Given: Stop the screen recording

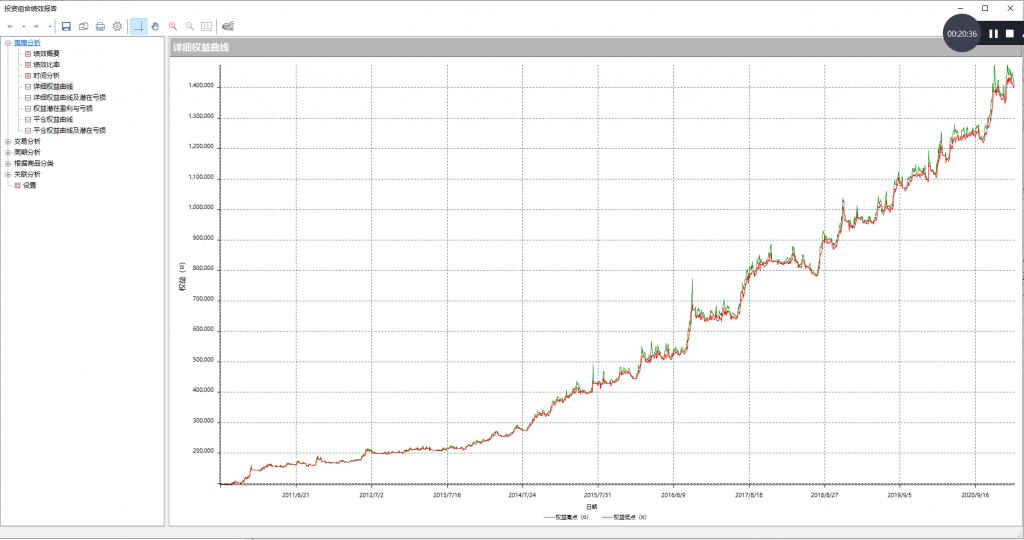Looking at the screenshot, I should click(x=1010, y=34).
